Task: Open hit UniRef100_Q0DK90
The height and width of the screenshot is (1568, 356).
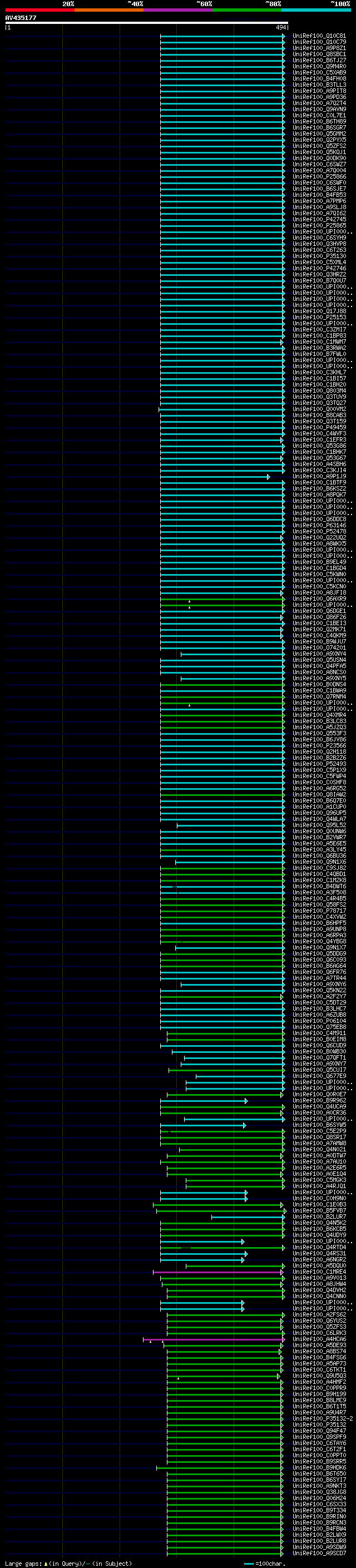Action: [x=319, y=159]
